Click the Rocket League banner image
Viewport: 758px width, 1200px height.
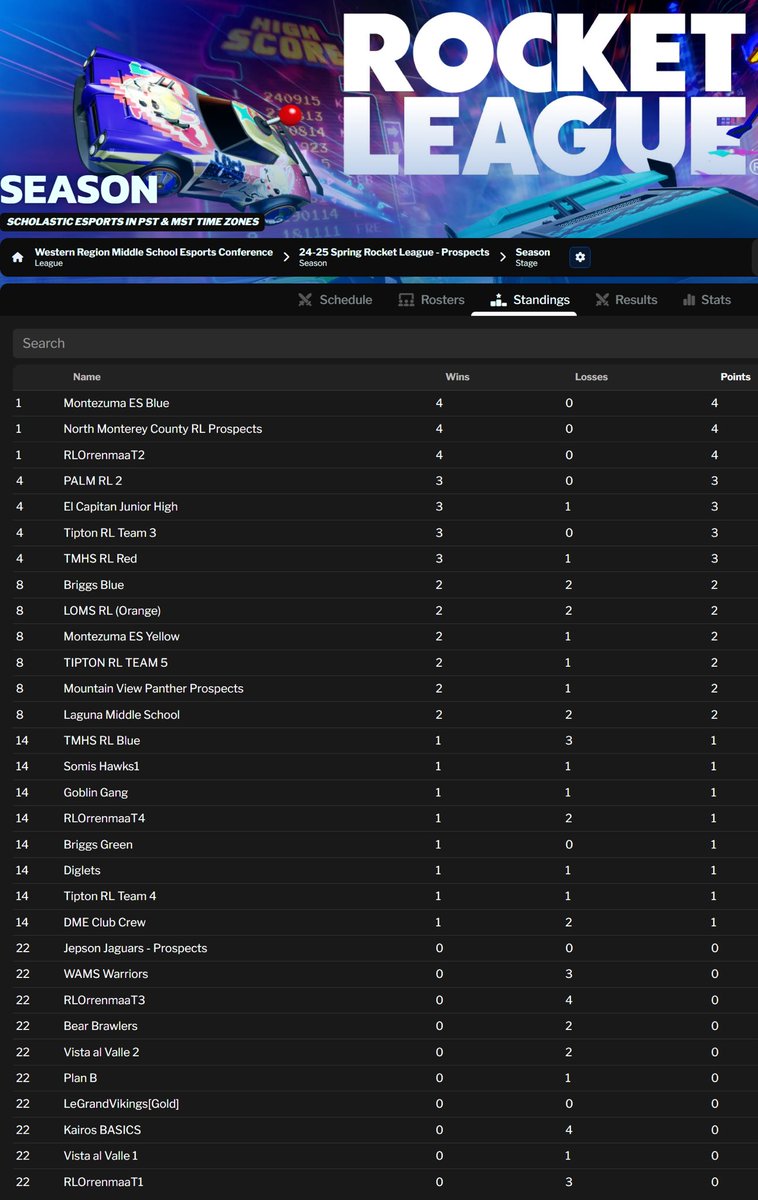click(379, 118)
